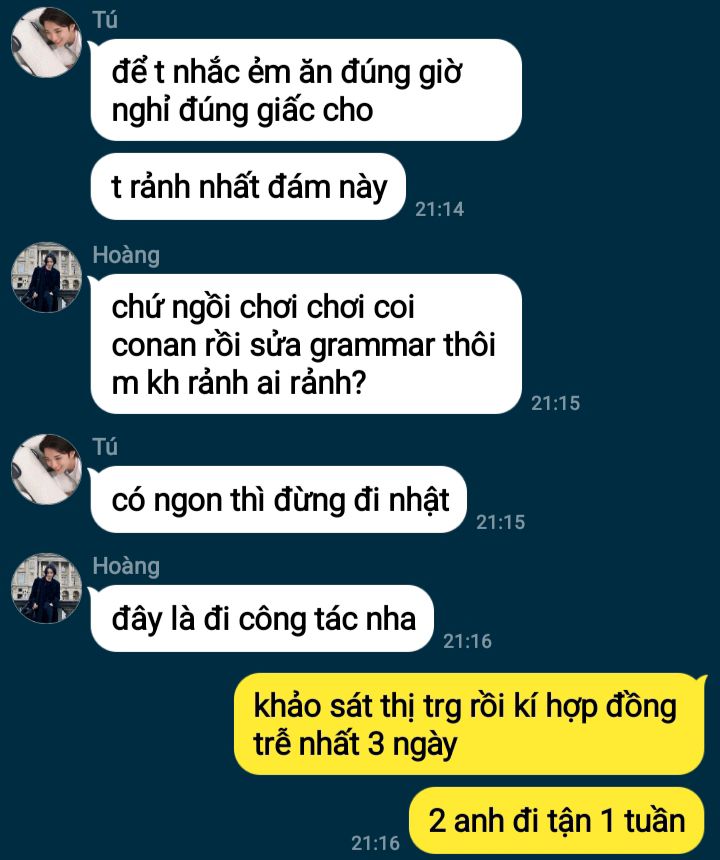Select Hoàng's message about conan and grammar
The height and width of the screenshot is (860, 720).
[306, 344]
